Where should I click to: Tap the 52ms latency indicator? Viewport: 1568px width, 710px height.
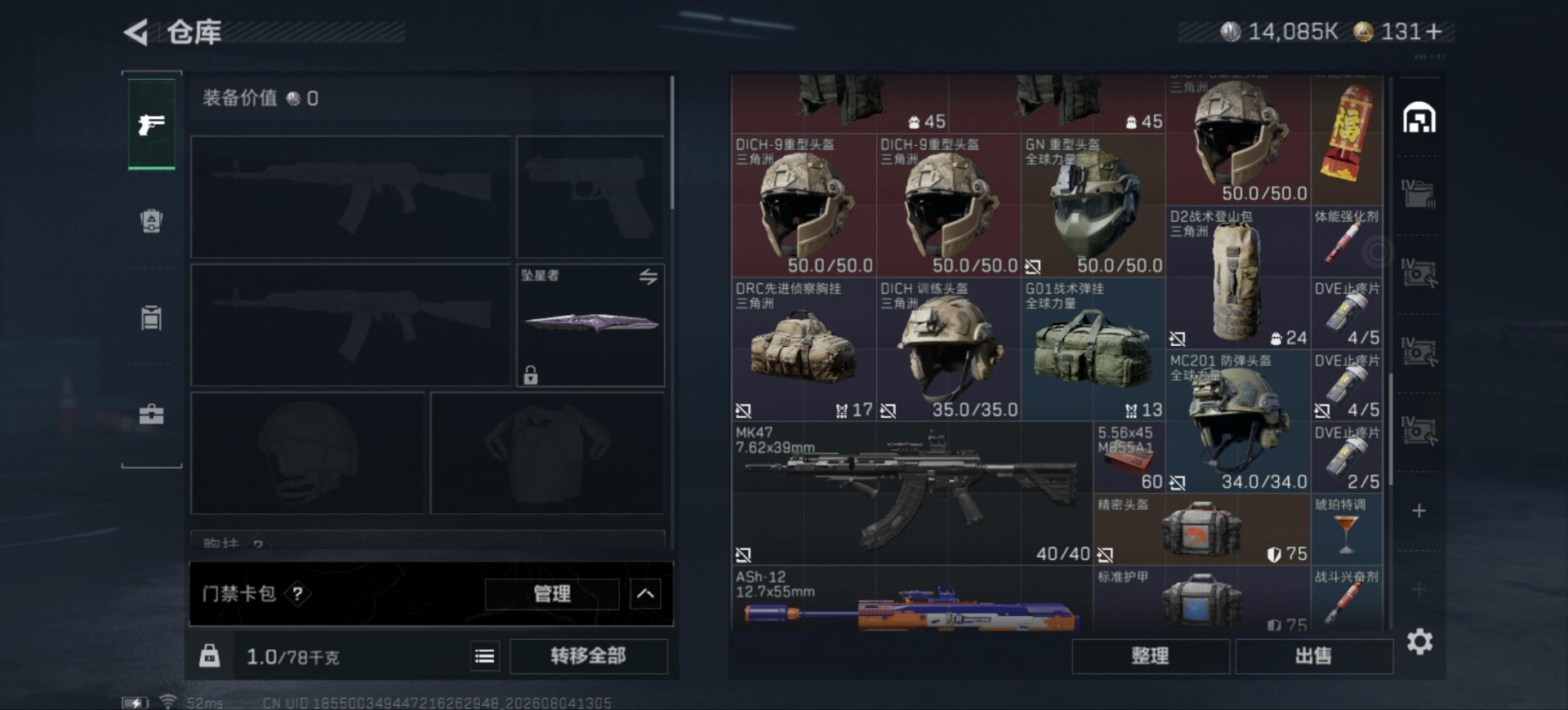[204, 703]
